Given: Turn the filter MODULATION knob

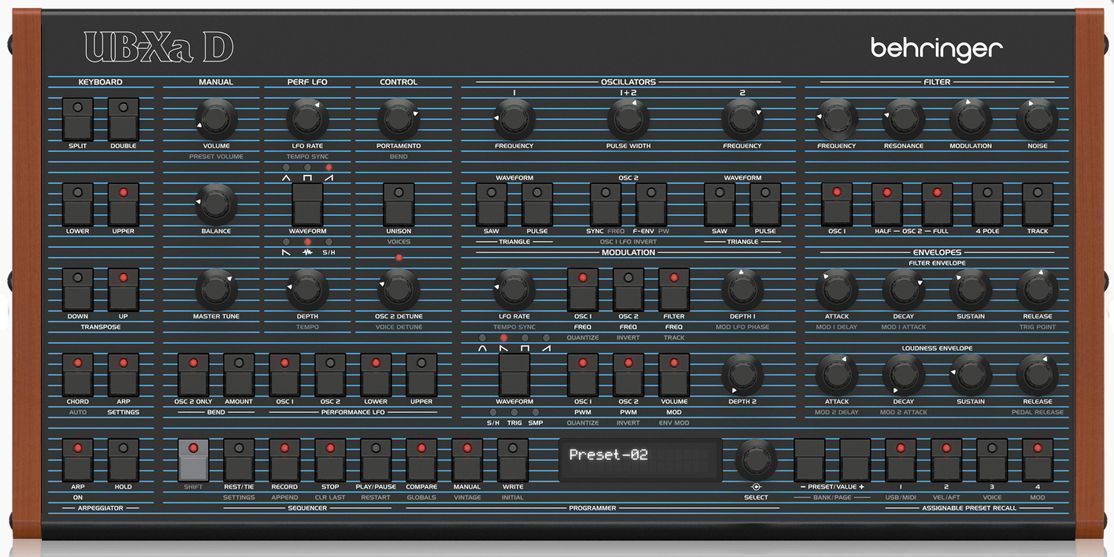Looking at the screenshot, I should (970, 119).
